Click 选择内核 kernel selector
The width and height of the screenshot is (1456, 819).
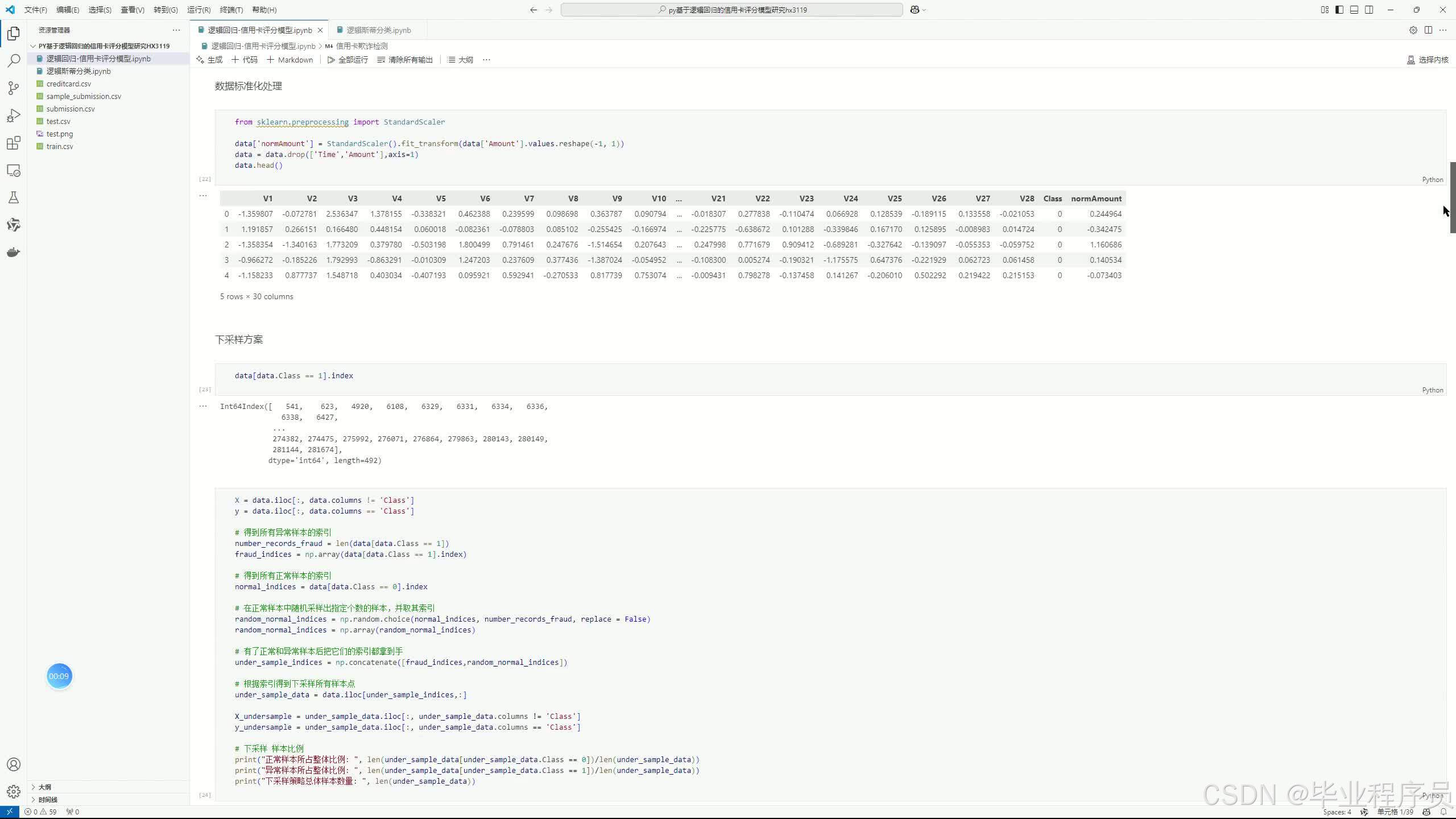click(1428, 60)
